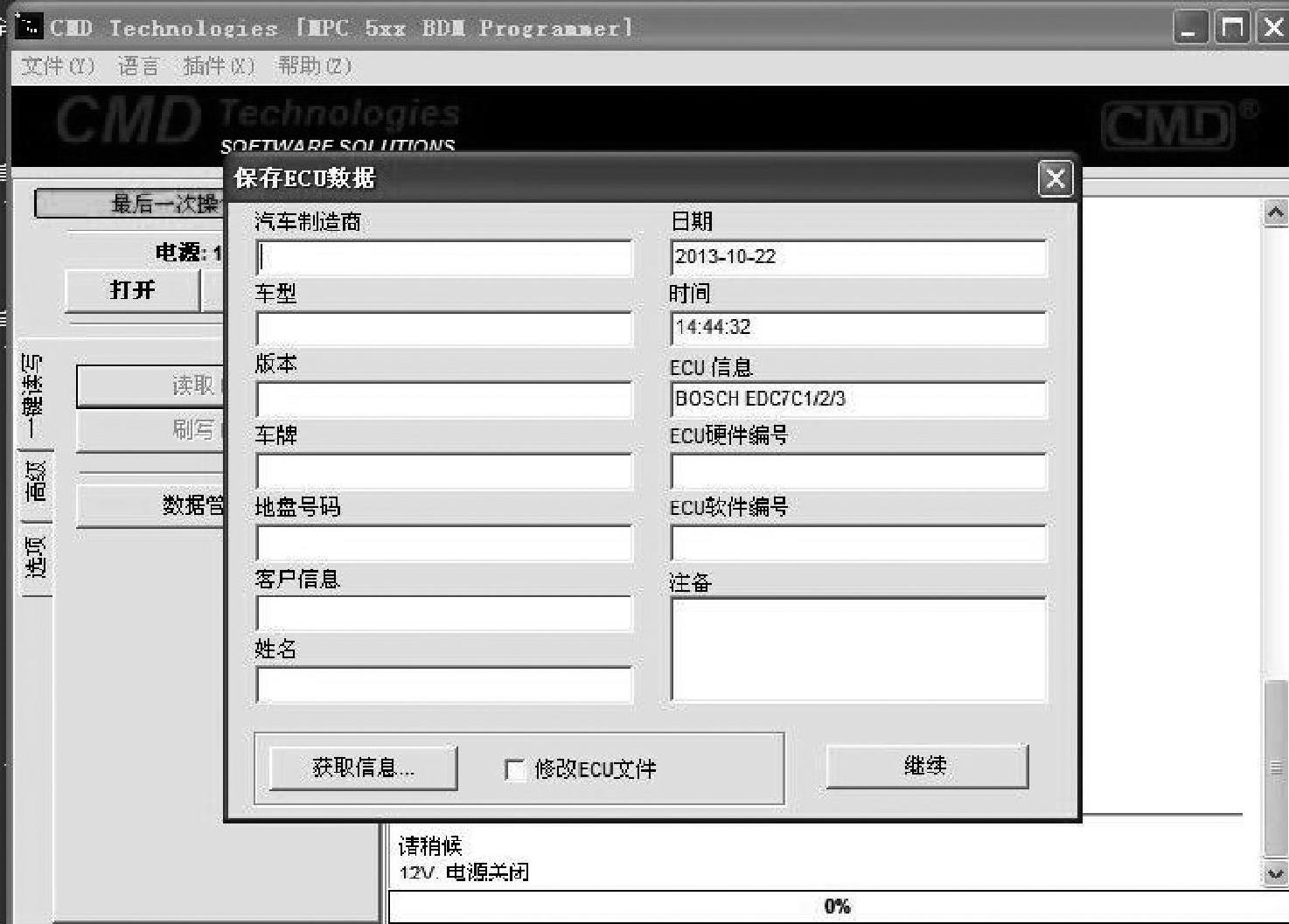Click the 注备 notes text area
The height and width of the screenshot is (924, 1289).
(x=859, y=650)
